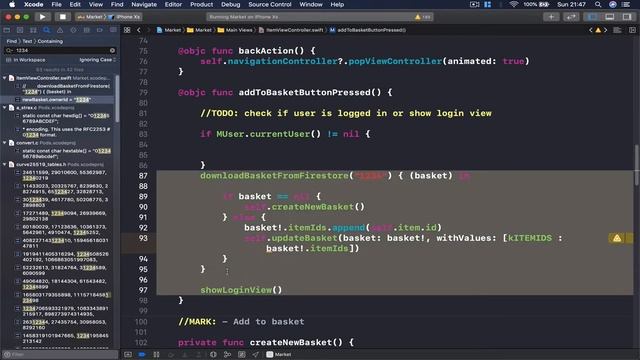Click the code review arrows button
The image size is (640, 360).
click(x=571, y=17)
